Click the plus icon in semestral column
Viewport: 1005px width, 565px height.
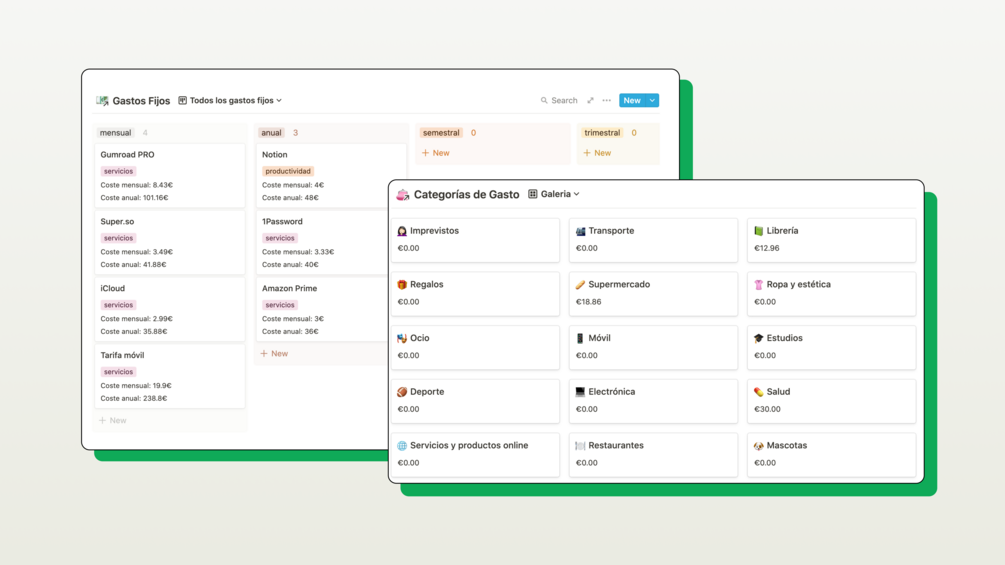click(x=426, y=153)
